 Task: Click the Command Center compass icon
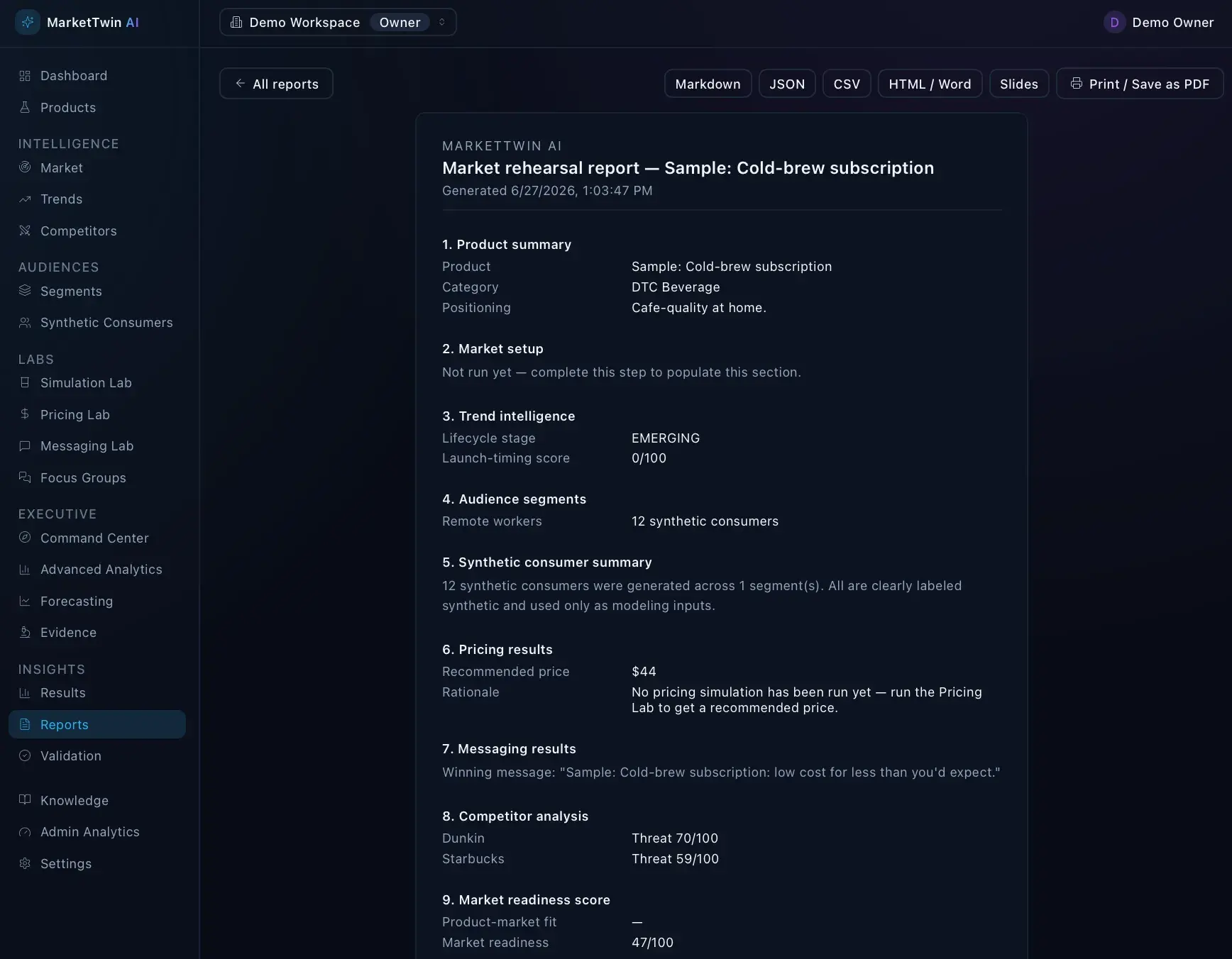[x=25, y=538]
